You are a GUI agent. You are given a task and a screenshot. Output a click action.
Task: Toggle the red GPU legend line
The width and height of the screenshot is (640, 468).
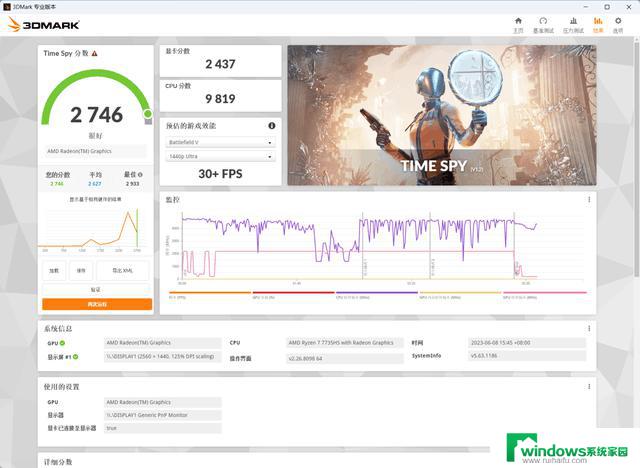293,295
